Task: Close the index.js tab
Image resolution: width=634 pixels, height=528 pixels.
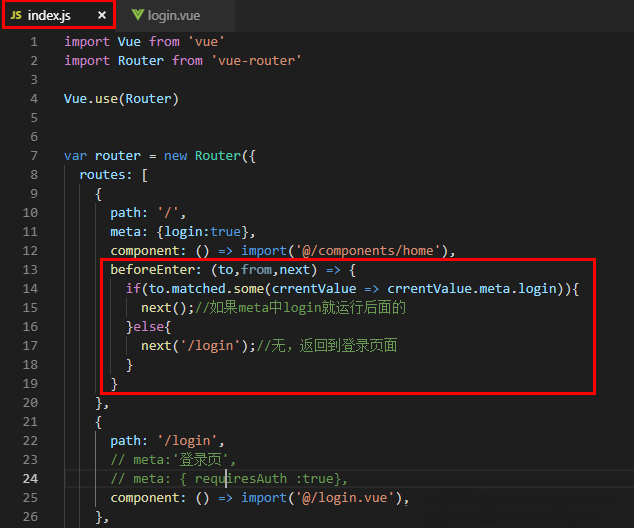Action: pos(102,15)
